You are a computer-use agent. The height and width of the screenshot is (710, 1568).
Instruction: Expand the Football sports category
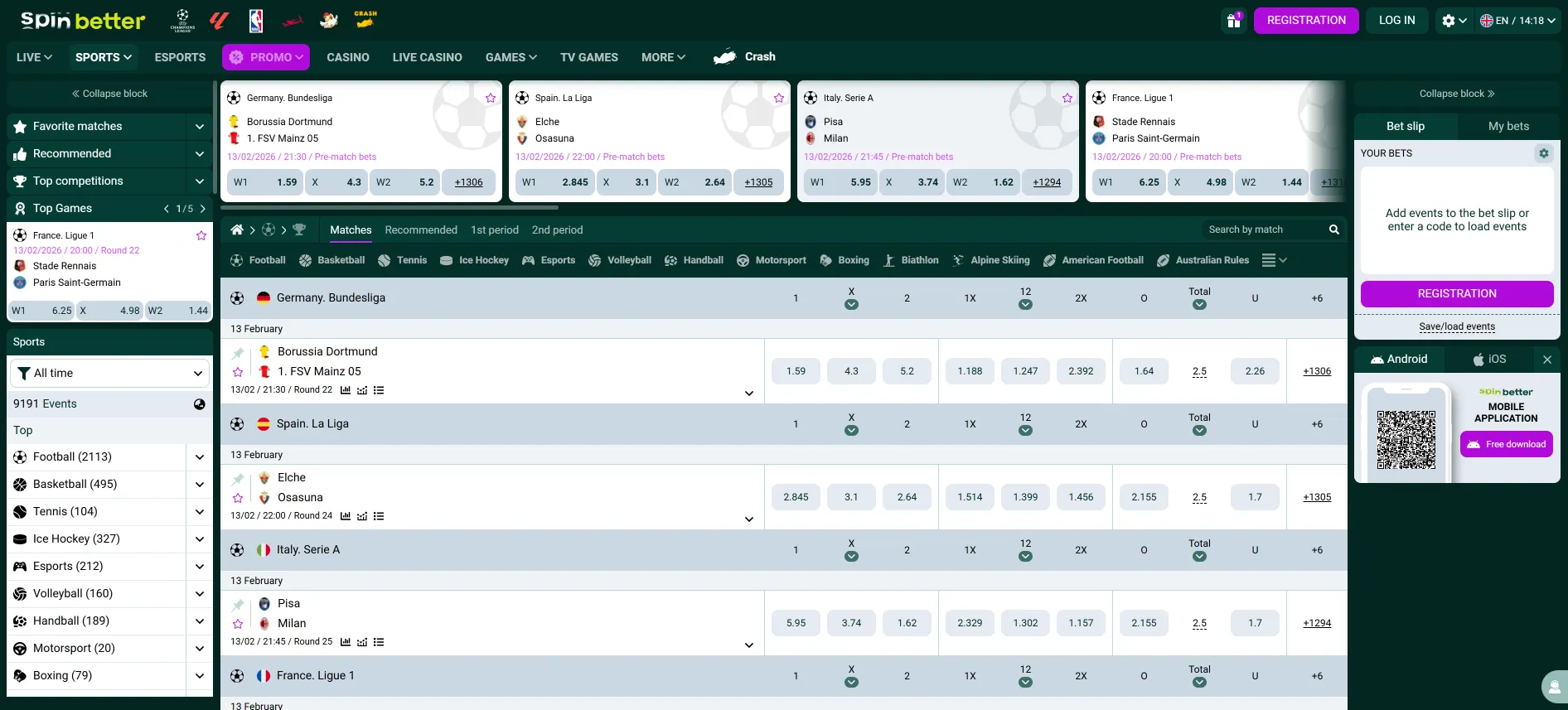click(199, 457)
